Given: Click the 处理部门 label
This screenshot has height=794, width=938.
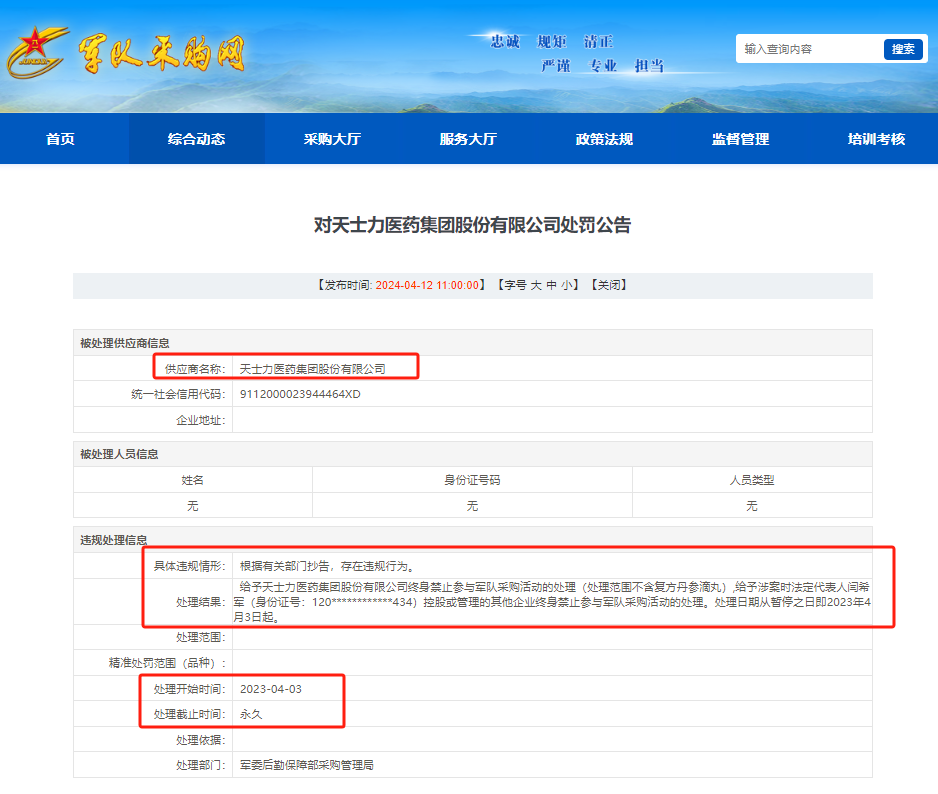Looking at the screenshot, I should 201,765.
